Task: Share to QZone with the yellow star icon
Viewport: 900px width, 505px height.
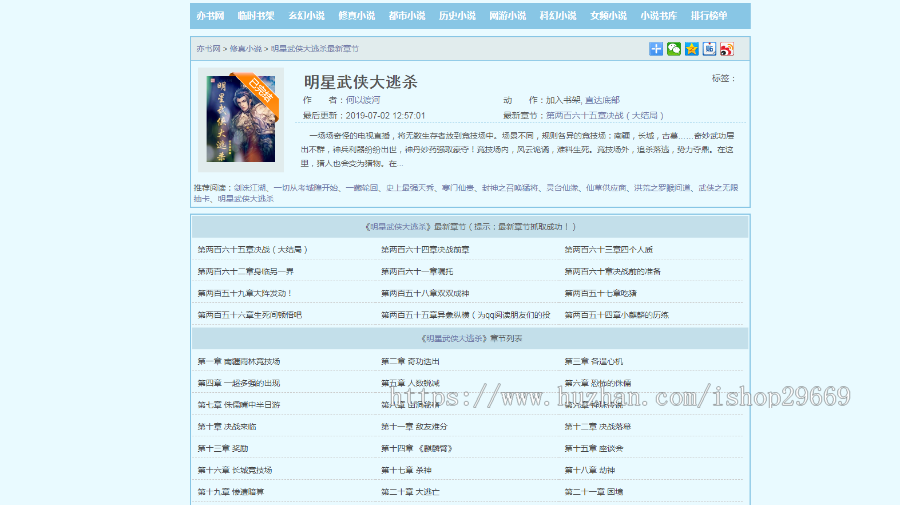Action: click(x=692, y=49)
